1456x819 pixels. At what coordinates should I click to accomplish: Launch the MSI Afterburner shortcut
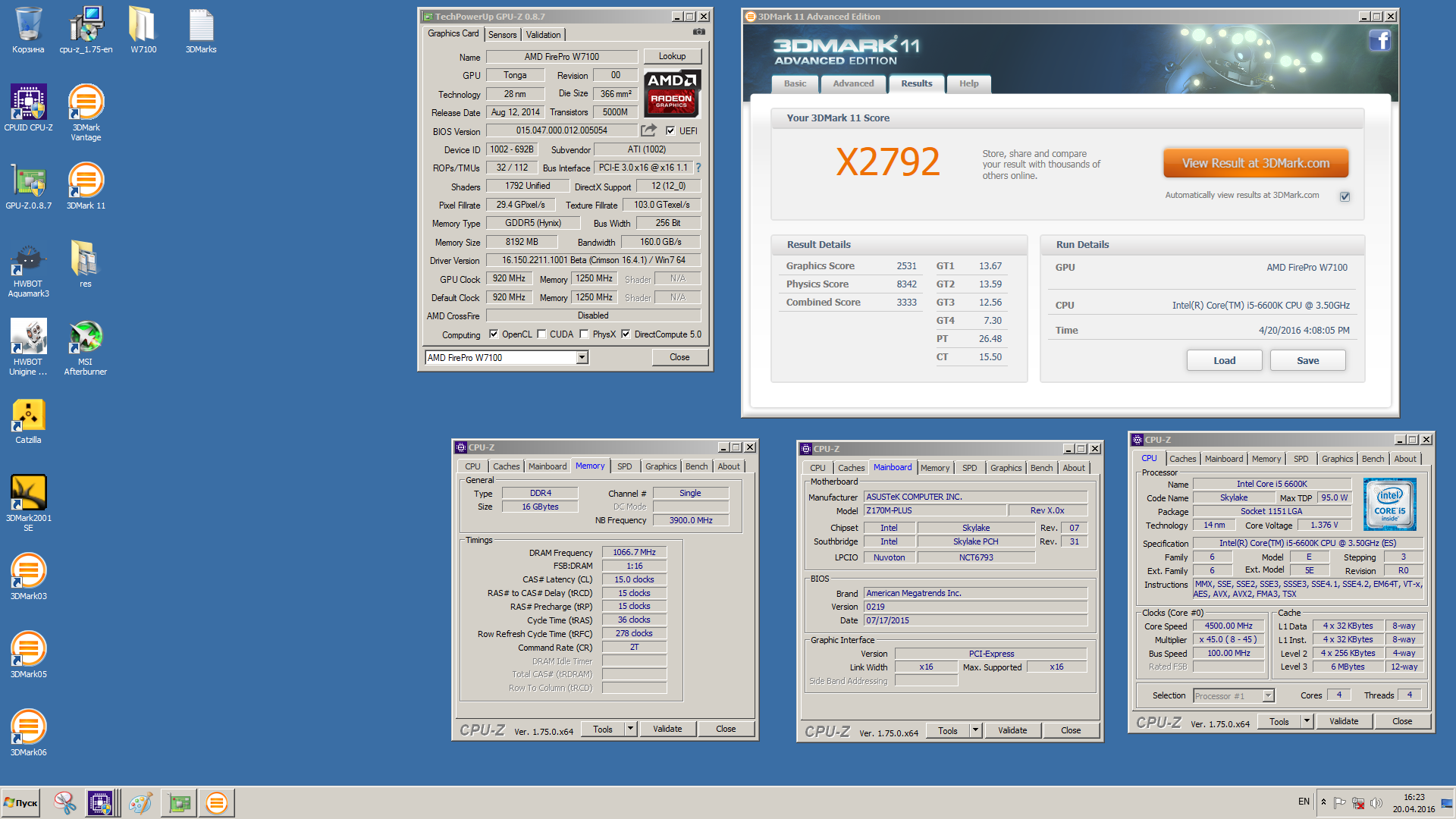(x=86, y=347)
